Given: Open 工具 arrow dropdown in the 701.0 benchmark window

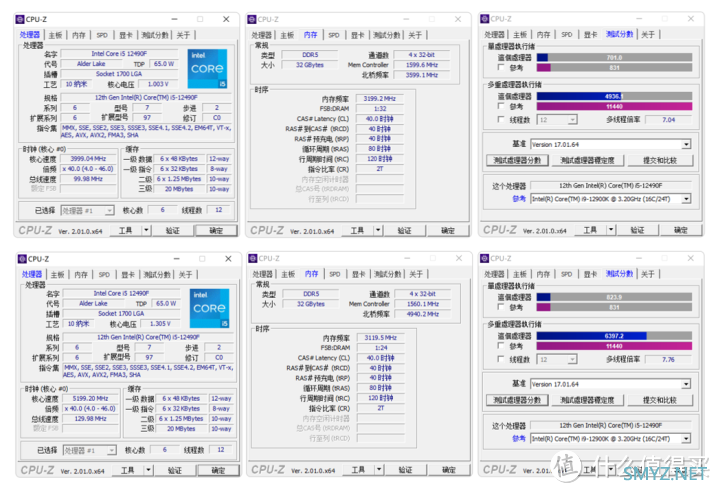Looking at the screenshot, I should click(611, 230).
